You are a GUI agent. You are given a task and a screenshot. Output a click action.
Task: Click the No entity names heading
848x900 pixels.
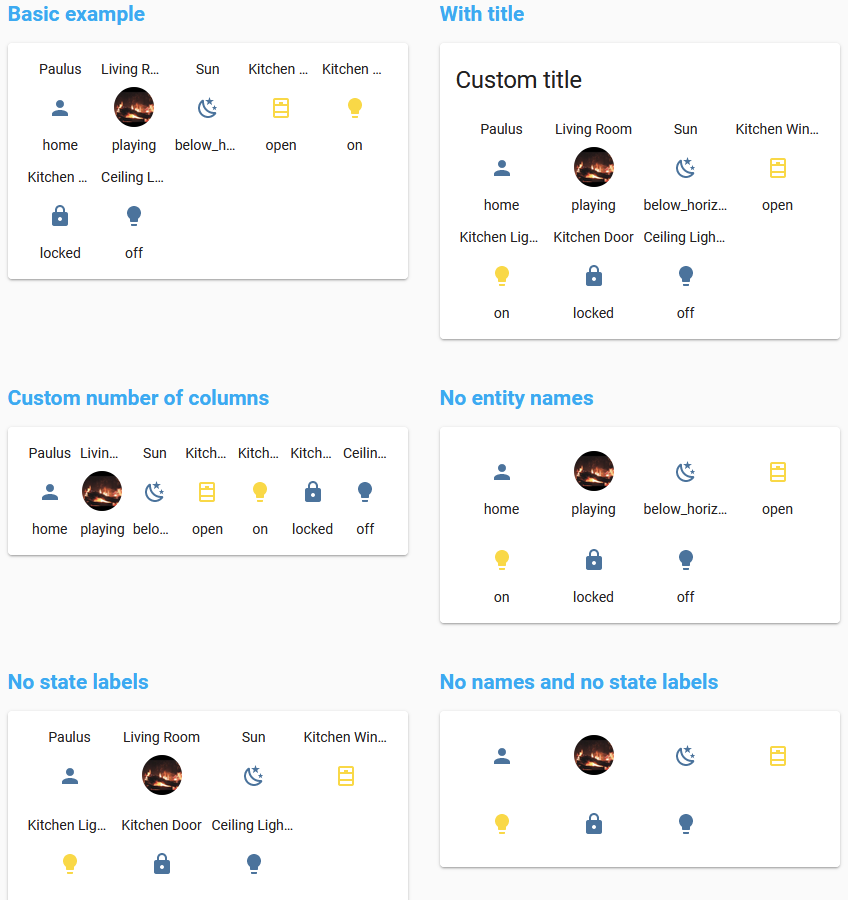(516, 398)
